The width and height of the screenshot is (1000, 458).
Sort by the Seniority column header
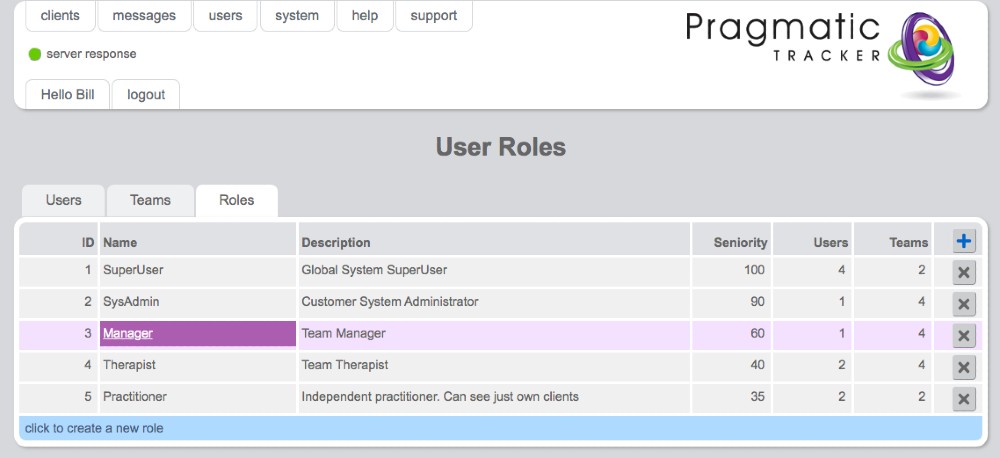[x=740, y=242]
